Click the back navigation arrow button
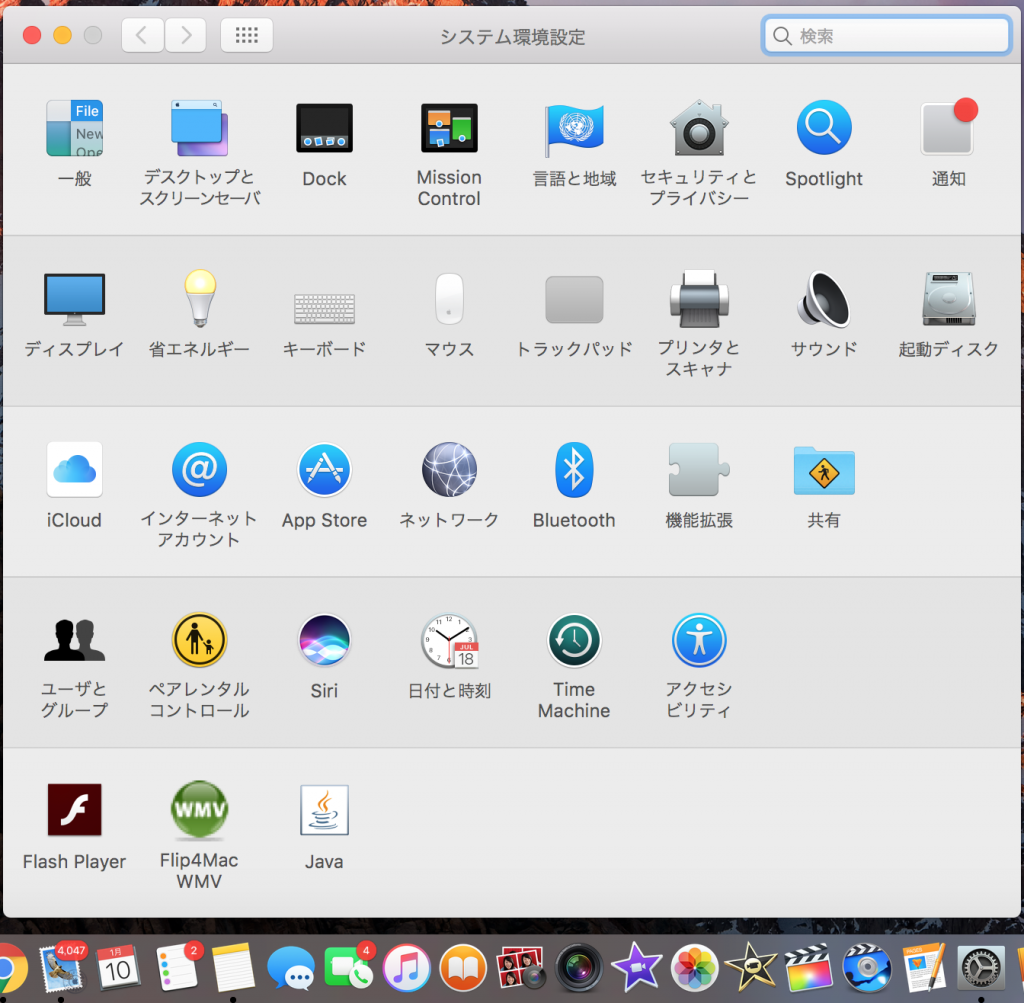 tap(142, 36)
